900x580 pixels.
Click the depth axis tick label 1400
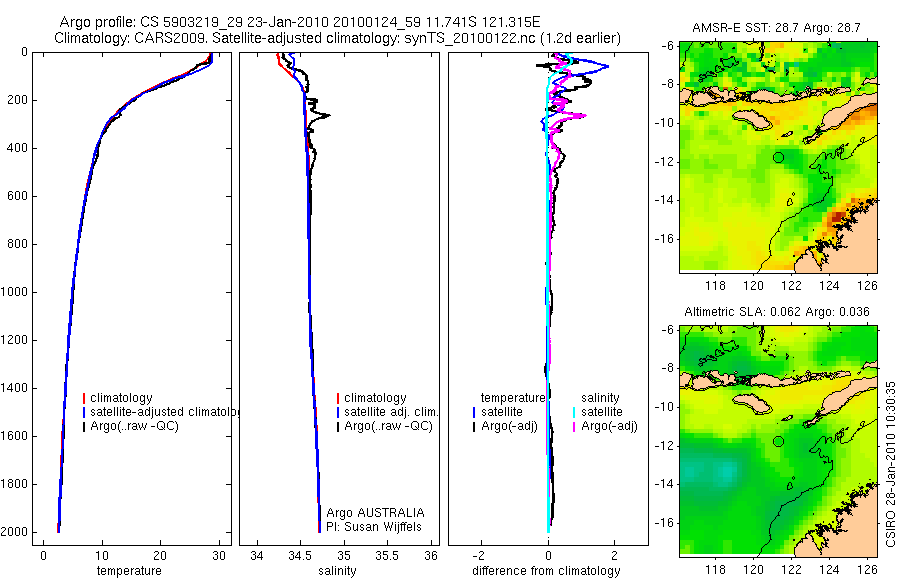click(x=15, y=388)
